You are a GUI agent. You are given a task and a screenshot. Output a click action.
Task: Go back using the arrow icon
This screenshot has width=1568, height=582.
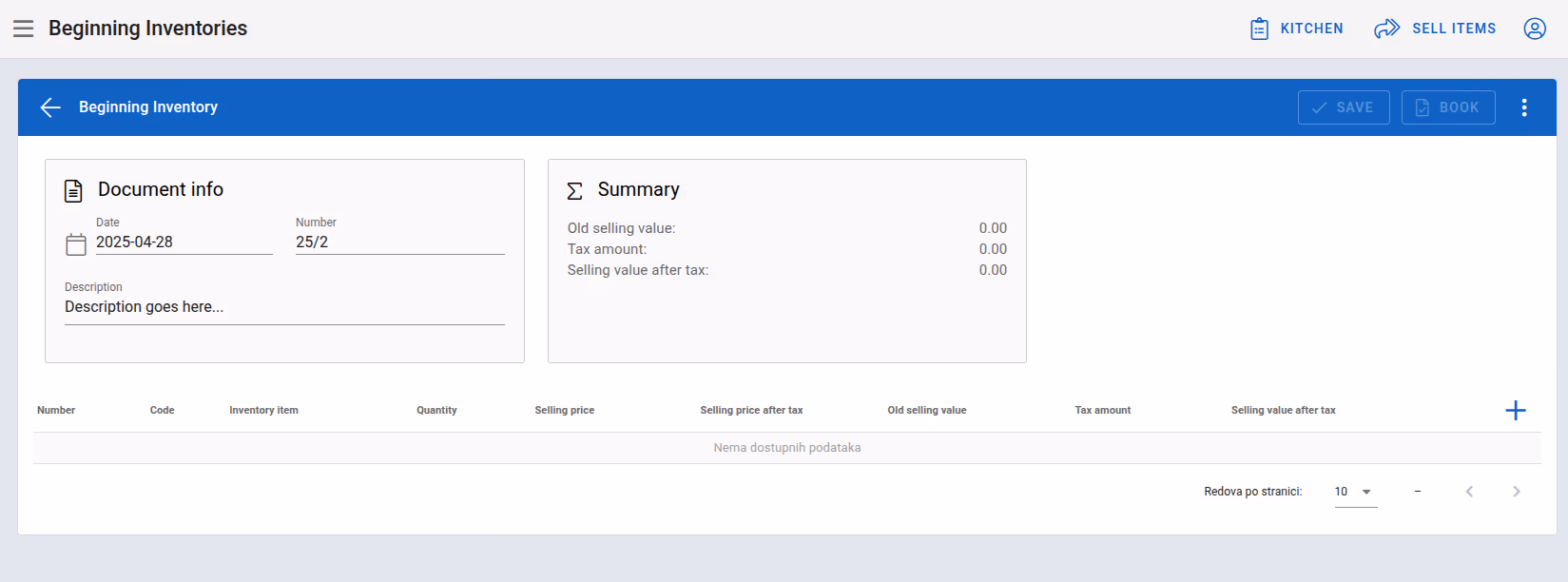(x=50, y=107)
